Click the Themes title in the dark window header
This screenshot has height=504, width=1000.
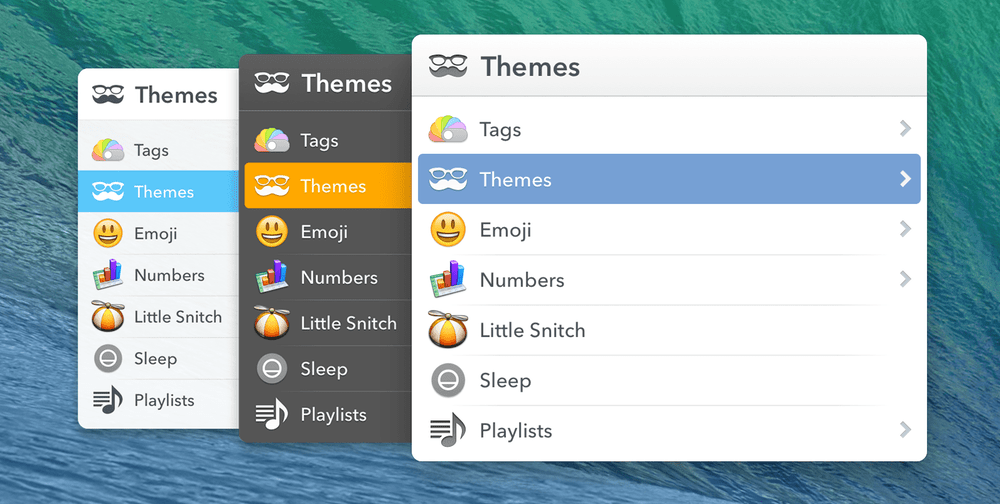tap(347, 84)
